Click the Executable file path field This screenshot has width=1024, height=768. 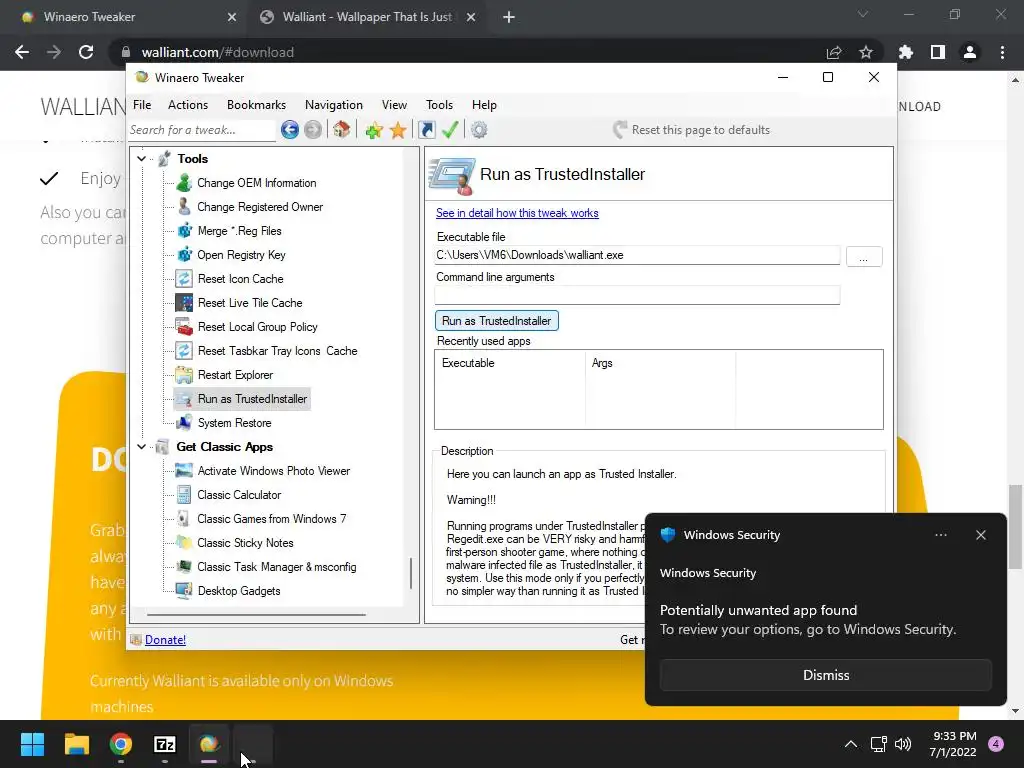(637, 255)
